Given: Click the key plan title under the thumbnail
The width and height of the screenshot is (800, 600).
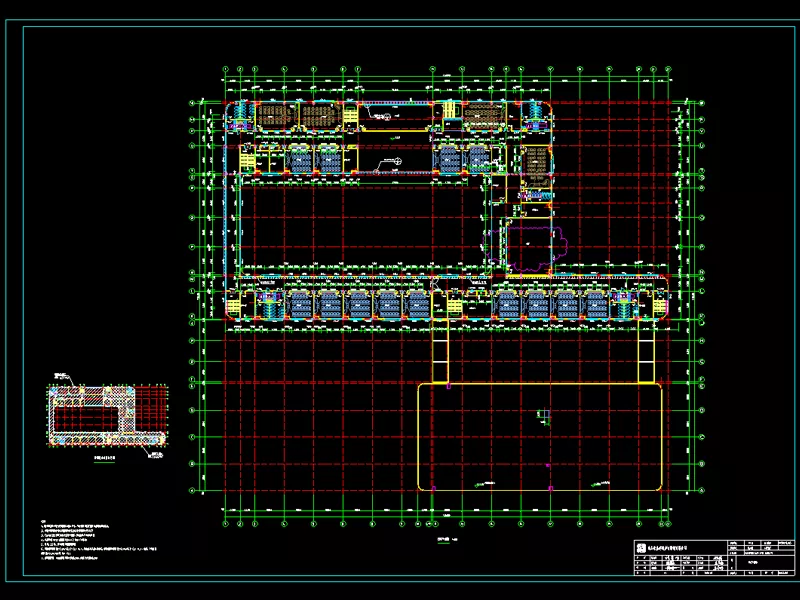Looking at the screenshot, I should [x=105, y=459].
